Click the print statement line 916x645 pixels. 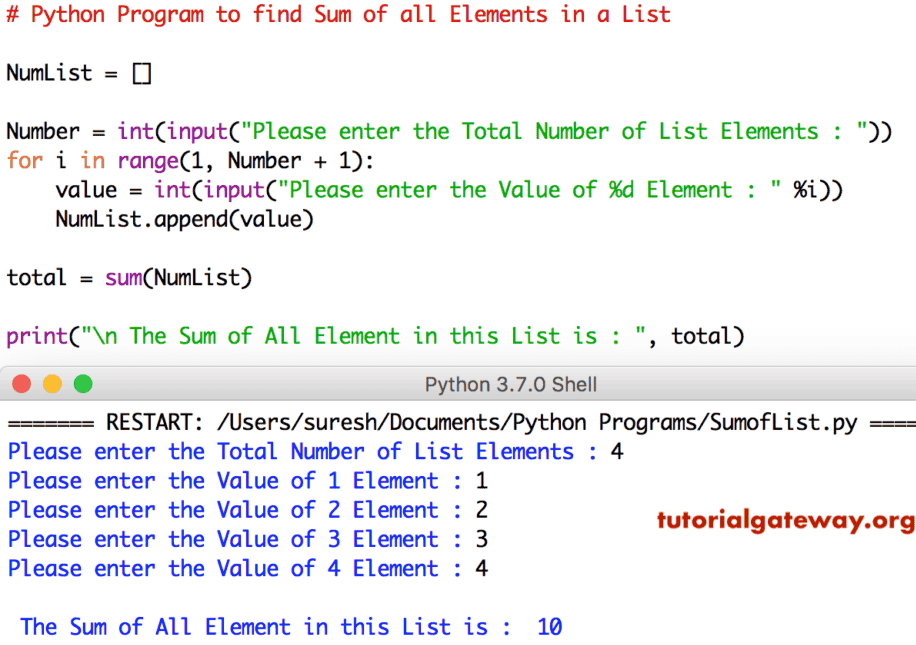tap(370, 336)
